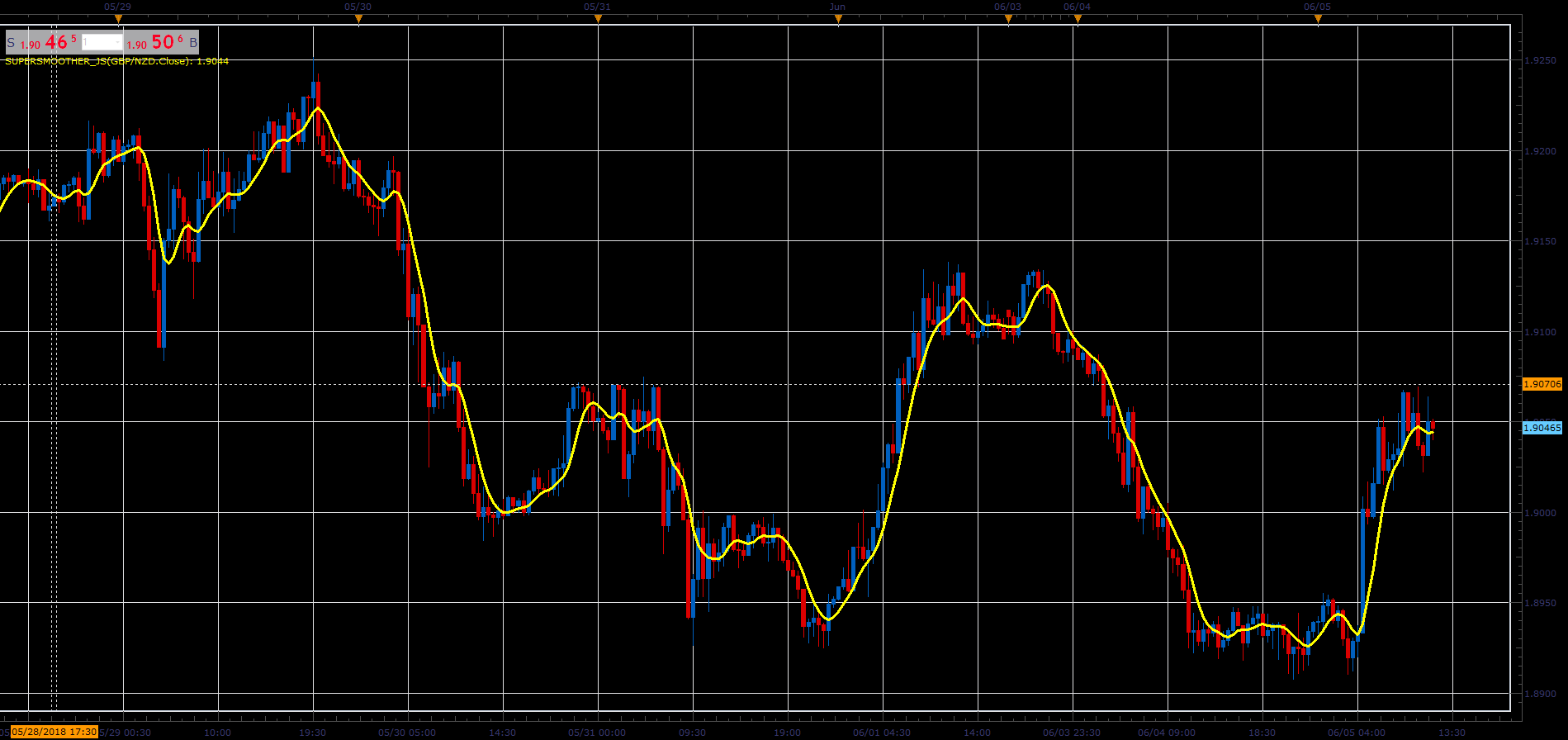The height and width of the screenshot is (740, 1568).
Task: Click the 09:30 time axis label
Action: [x=693, y=733]
